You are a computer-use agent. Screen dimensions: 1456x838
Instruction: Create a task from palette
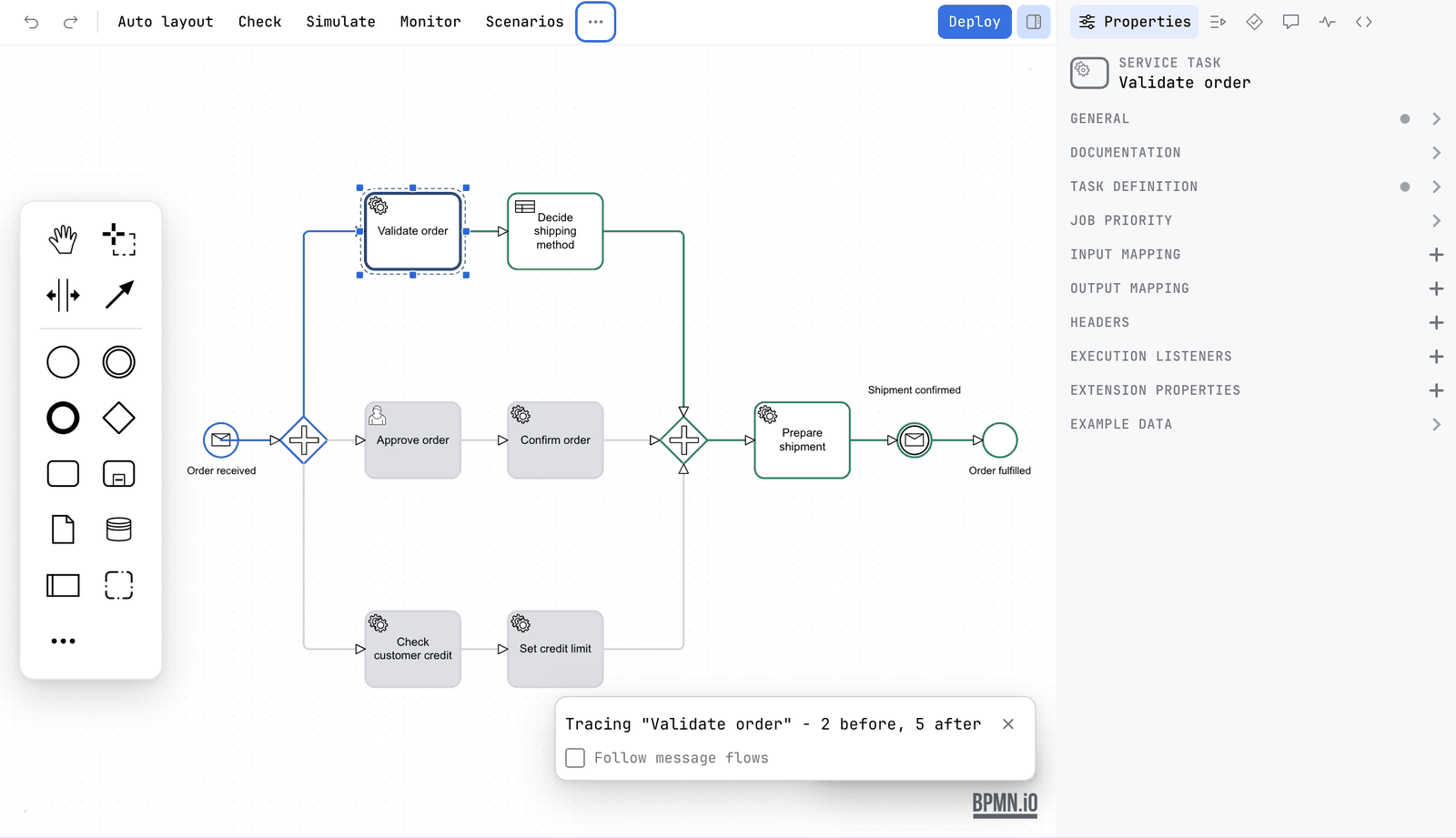pos(63,474)
